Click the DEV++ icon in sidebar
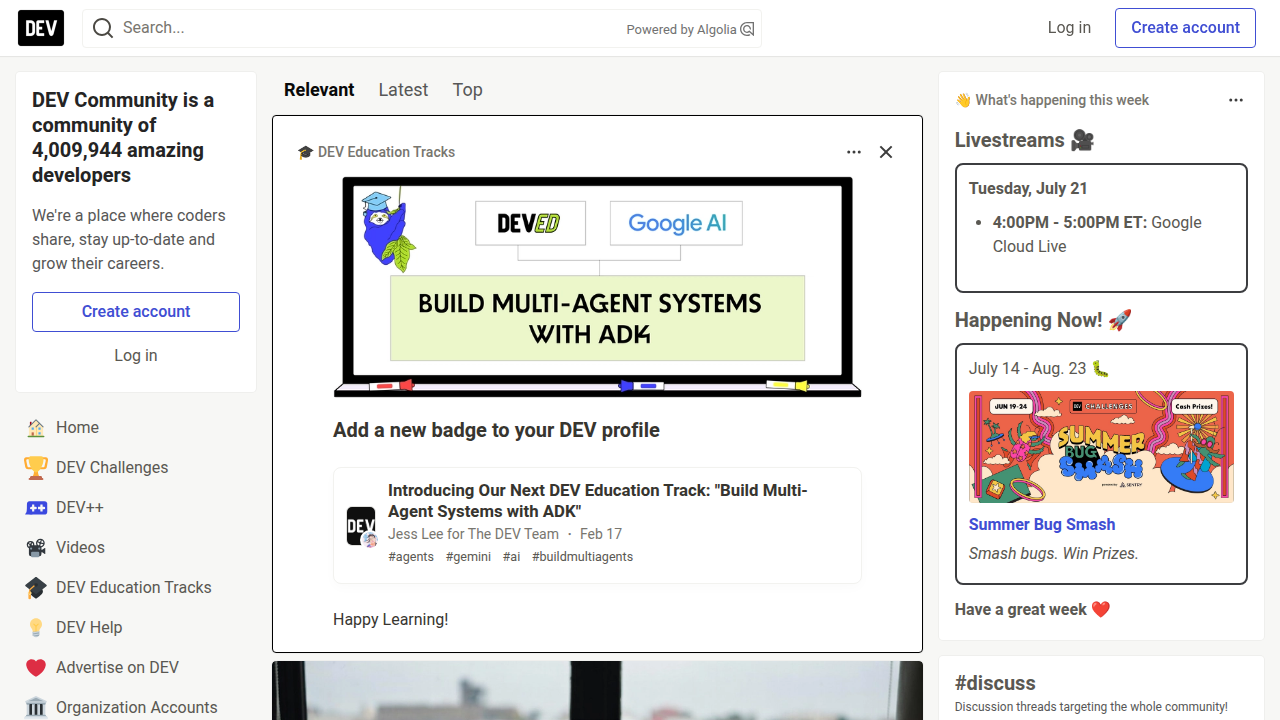 36,508
